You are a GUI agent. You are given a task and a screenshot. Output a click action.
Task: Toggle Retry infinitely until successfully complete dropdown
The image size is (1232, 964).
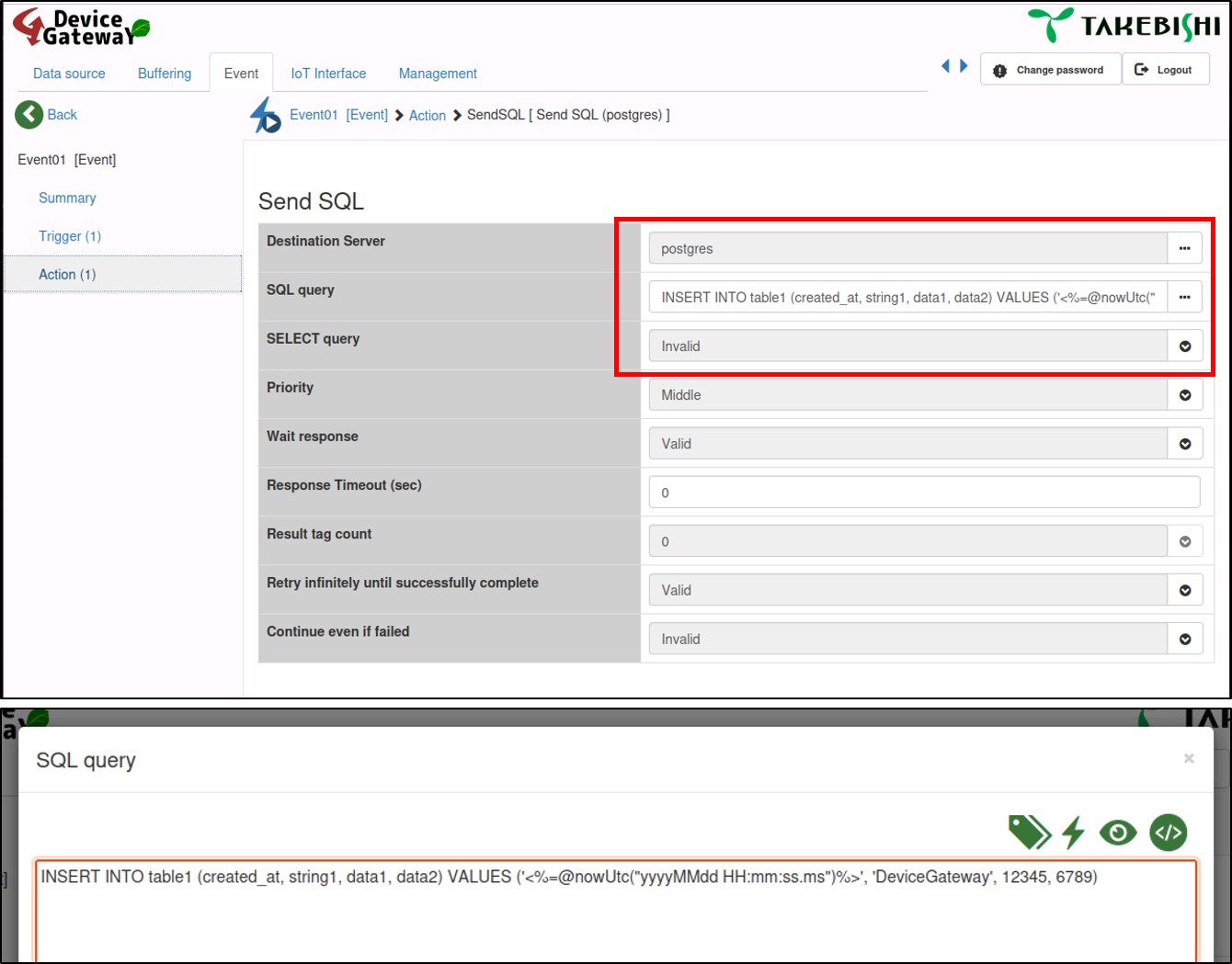(1184, 590)
